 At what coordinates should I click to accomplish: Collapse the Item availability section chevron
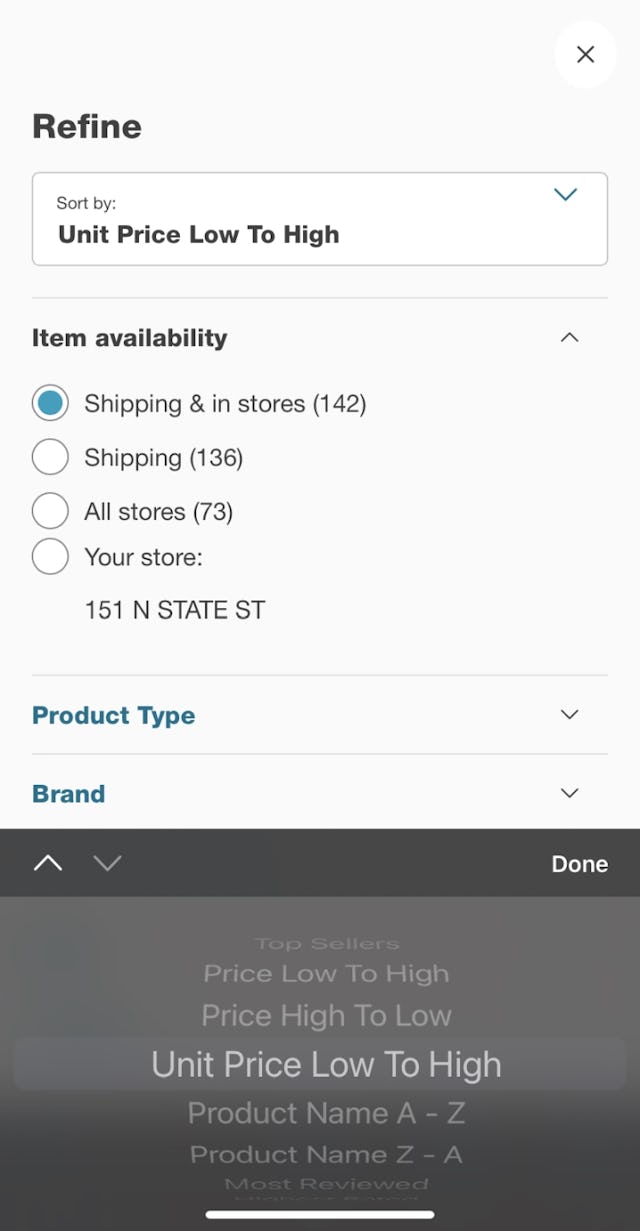[x=569, y=337]
